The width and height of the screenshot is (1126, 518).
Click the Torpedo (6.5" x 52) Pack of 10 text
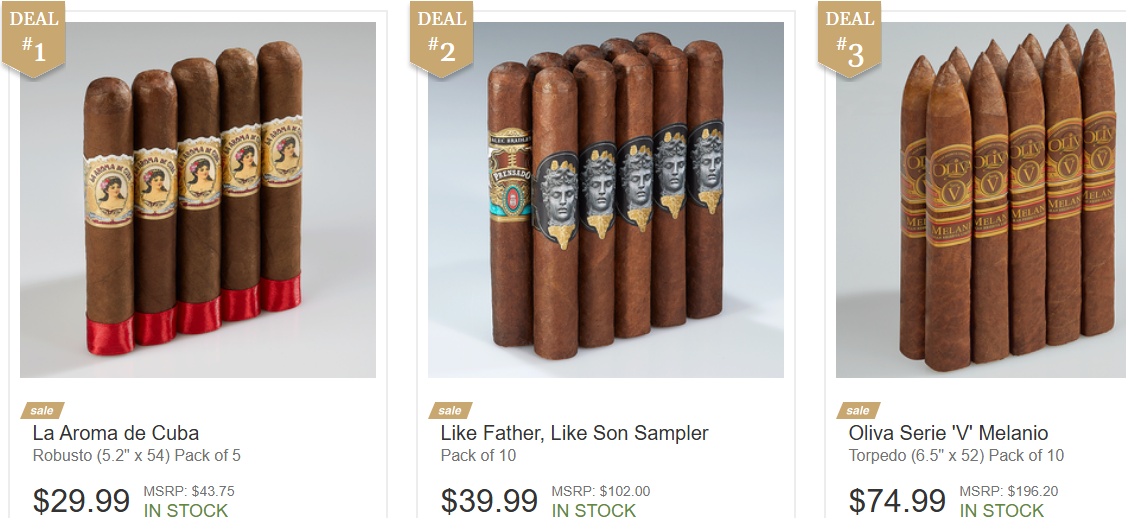click(957, 455)
